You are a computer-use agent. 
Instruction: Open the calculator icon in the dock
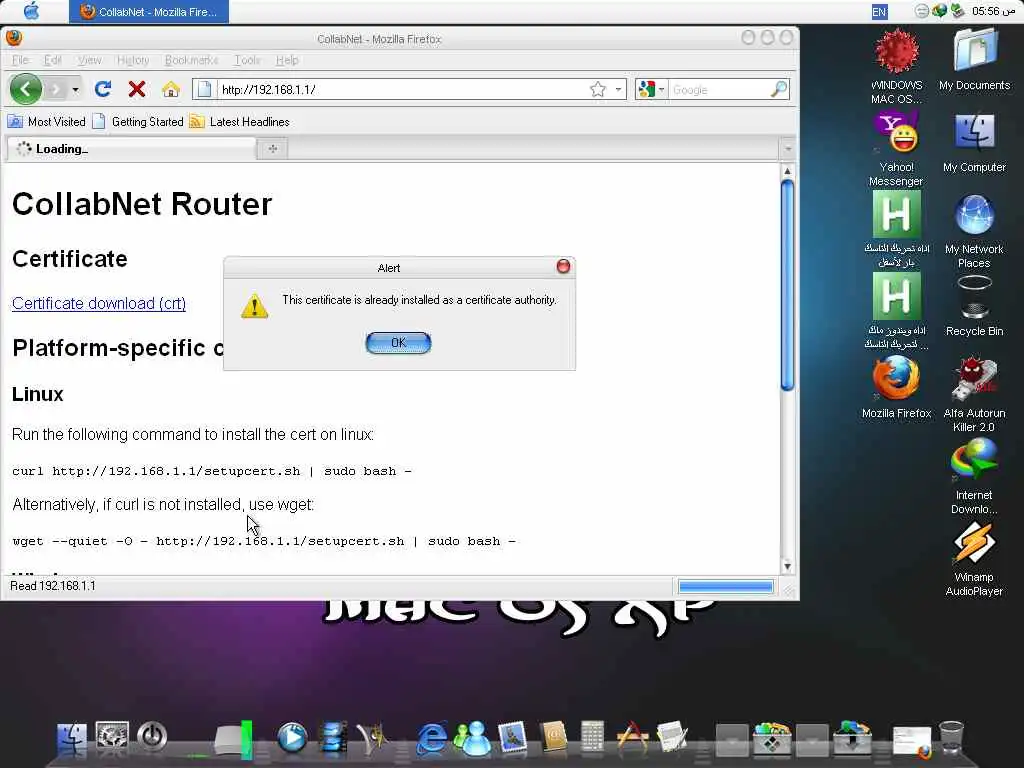pyautogui.click(x=592, y=737)
